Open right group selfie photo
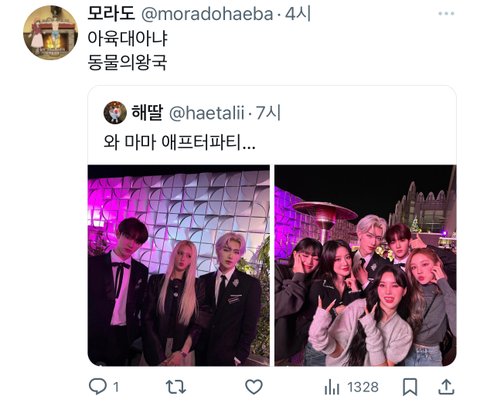 click(x=365, y=265)
